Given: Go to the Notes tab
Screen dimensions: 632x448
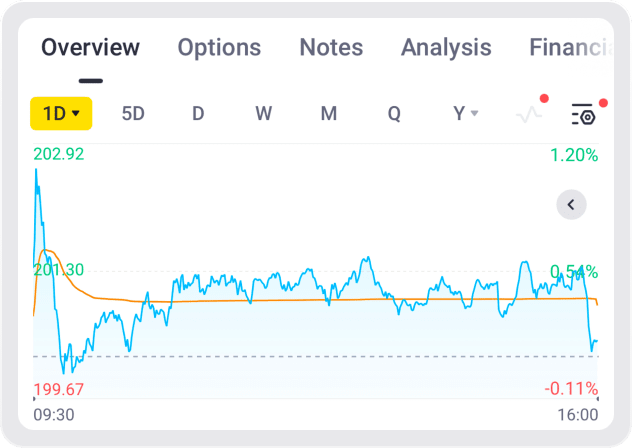Looking at the screenshot, I should [331, 47].
